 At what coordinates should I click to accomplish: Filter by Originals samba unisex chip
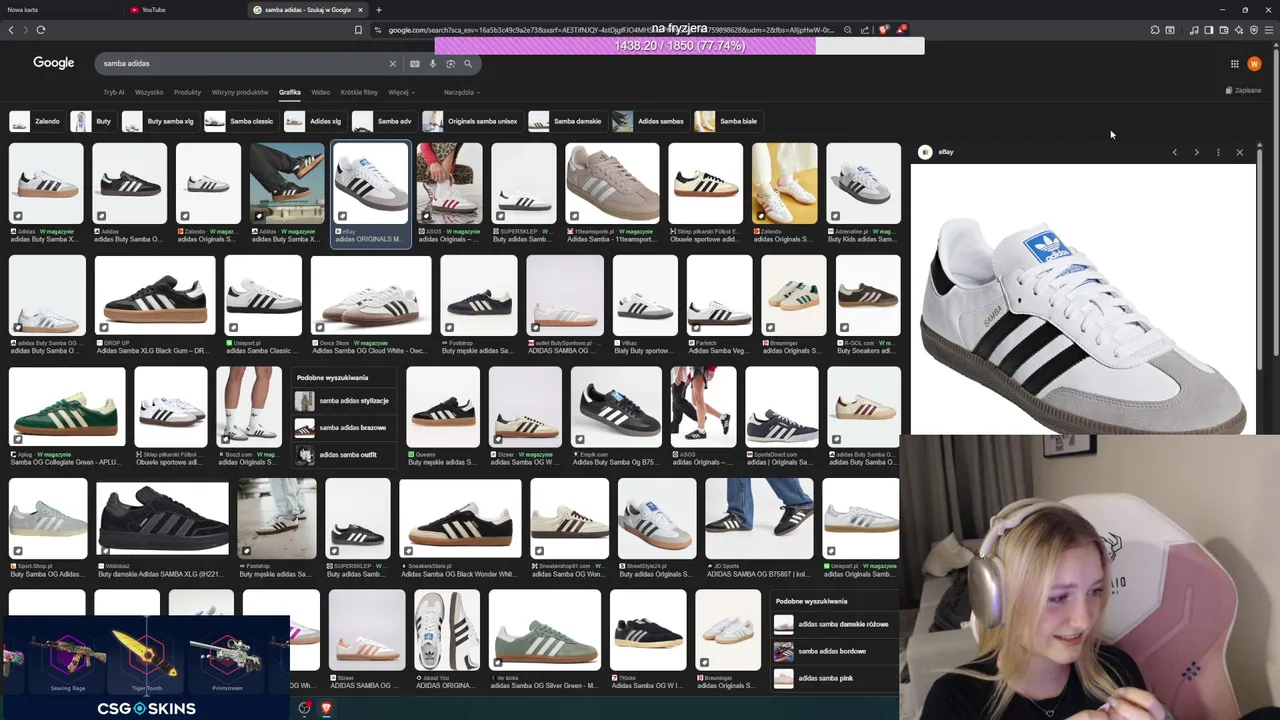(472, 121)
